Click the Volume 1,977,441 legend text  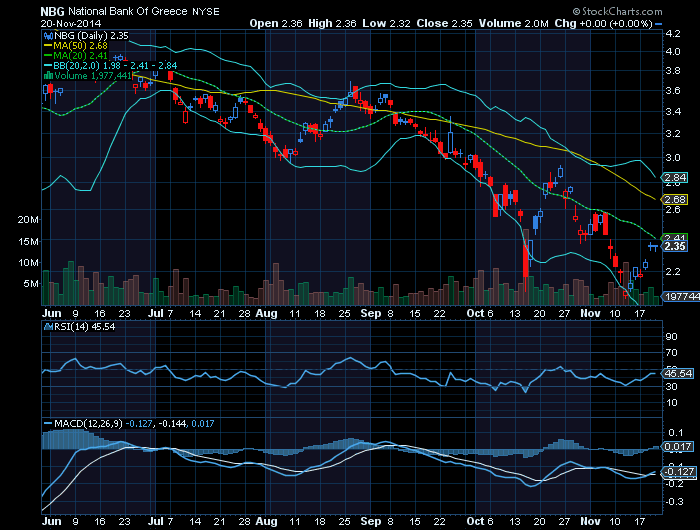[x=93, y=75]
